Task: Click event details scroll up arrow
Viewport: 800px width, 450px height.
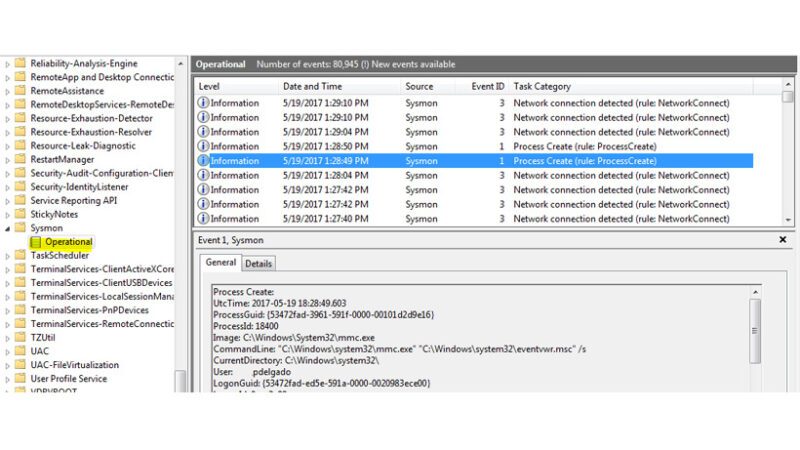Action: [x=755, y=292]
